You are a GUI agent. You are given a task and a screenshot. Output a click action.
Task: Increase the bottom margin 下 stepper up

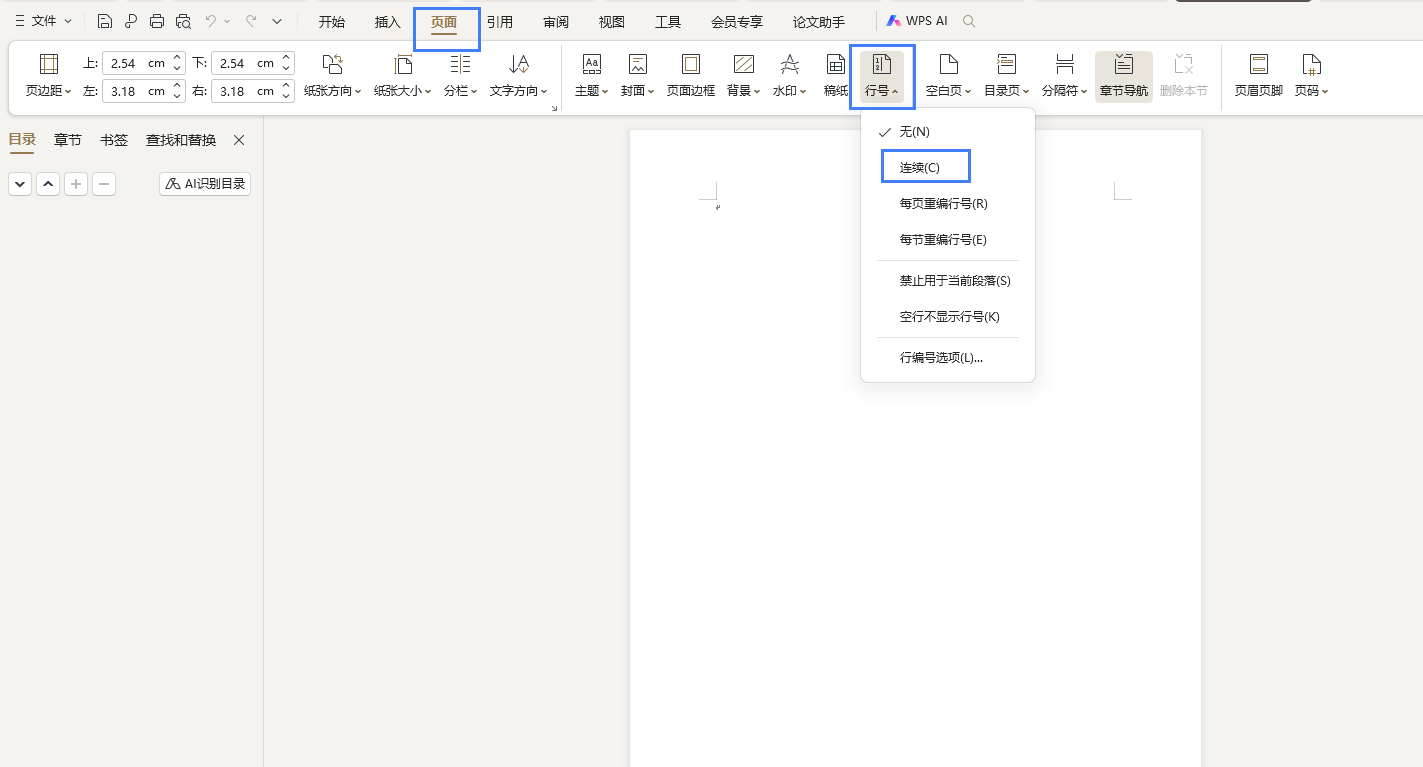pyautogui.click(x=286, y=58)
